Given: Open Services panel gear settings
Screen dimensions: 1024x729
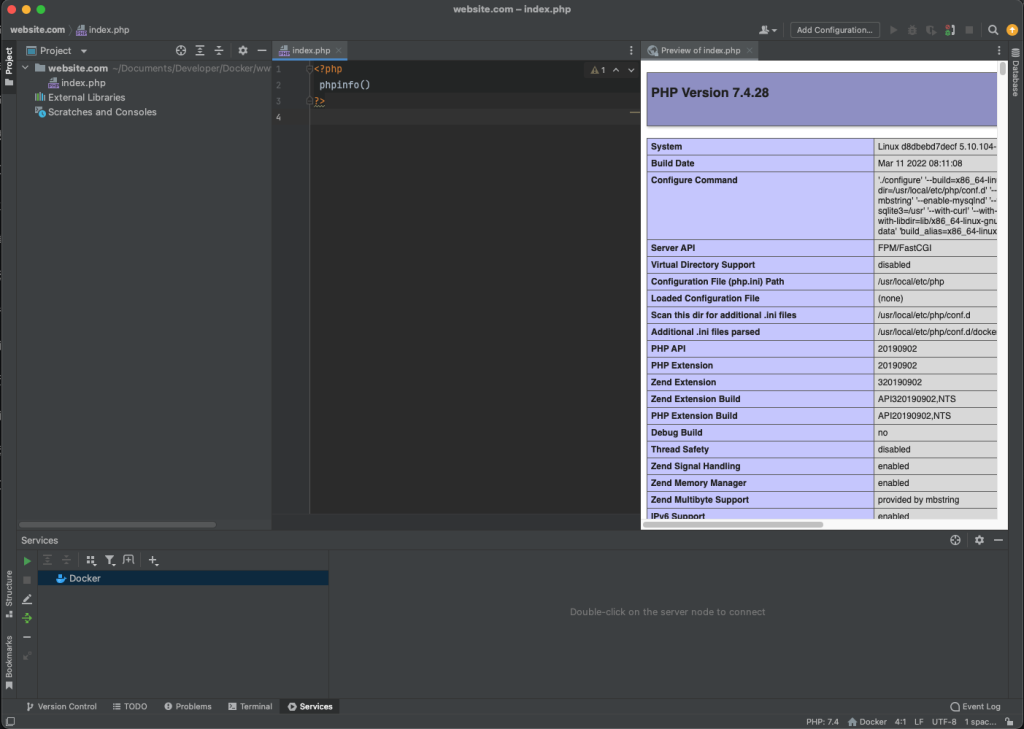Looking at the screenshot, I should coord(979,540).
